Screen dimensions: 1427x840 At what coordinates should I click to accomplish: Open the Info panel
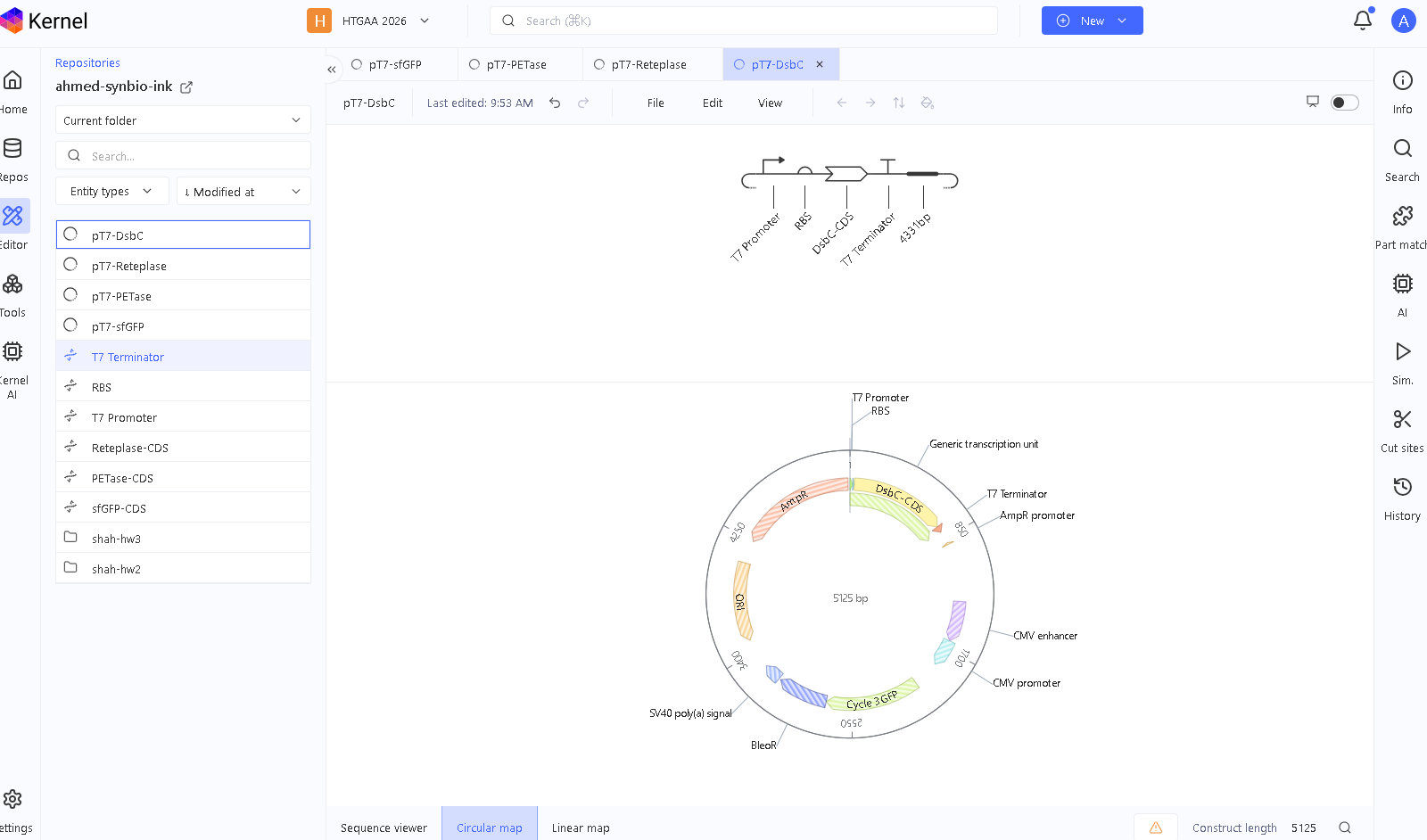click(1402, 92)
